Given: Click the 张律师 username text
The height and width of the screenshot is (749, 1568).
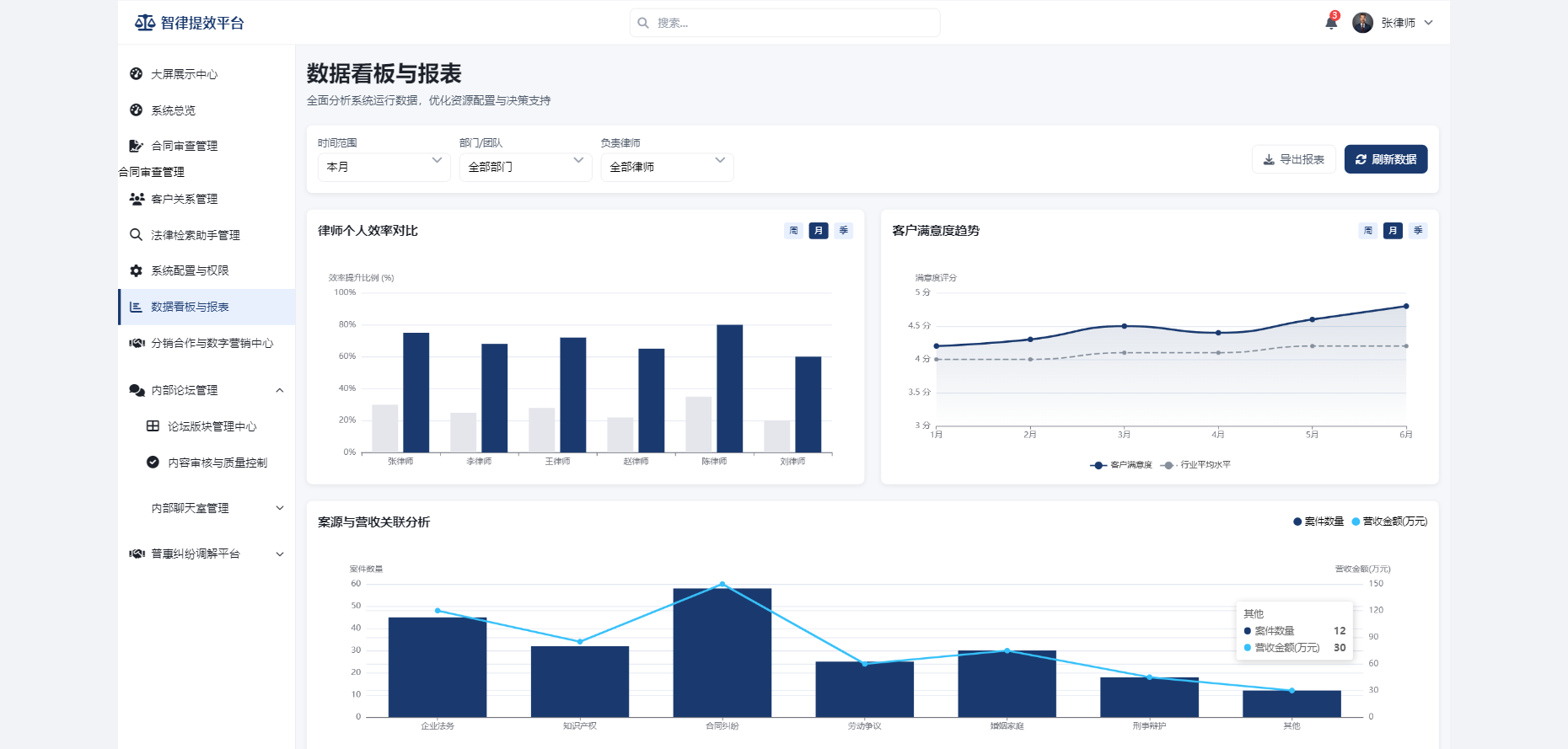Looking at the screenshot, I should coord(1398,23).
